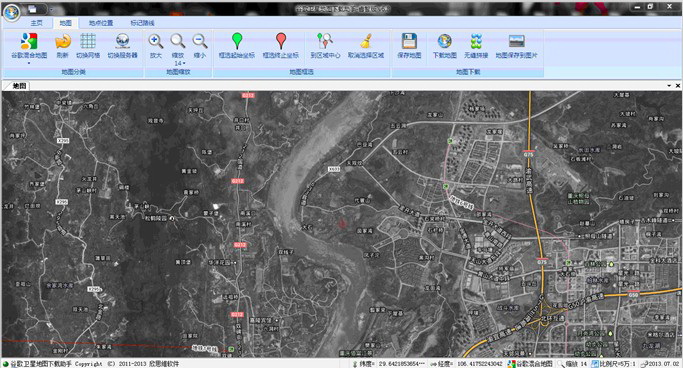Open the 谷歌混合地图 map type button

click(29, 46)
